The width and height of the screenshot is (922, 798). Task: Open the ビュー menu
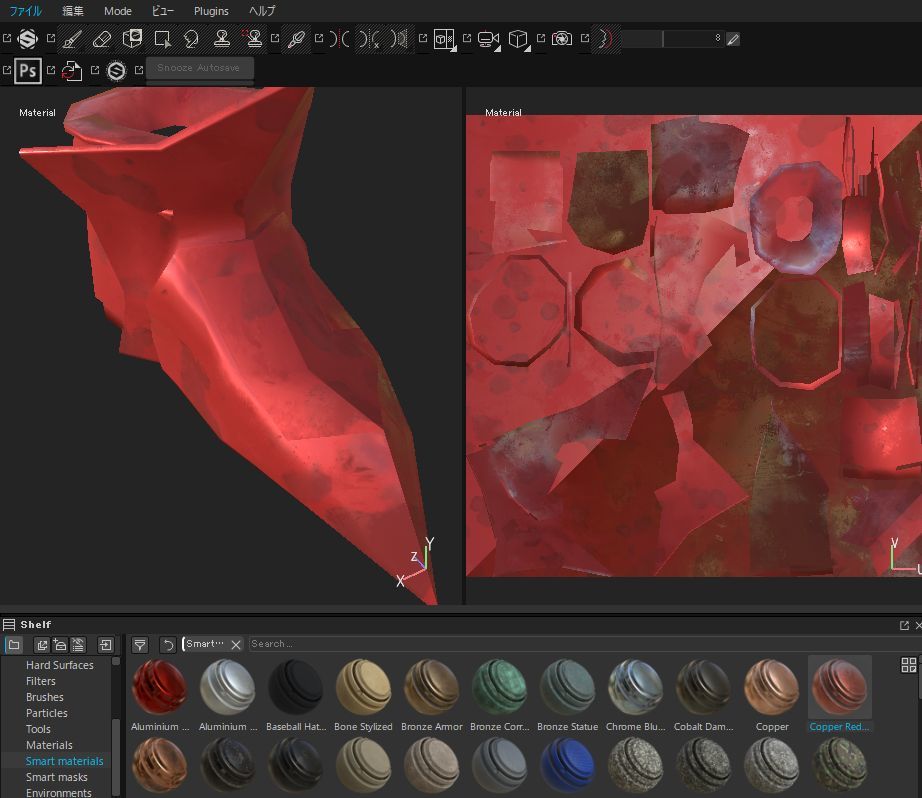point(162,11)
